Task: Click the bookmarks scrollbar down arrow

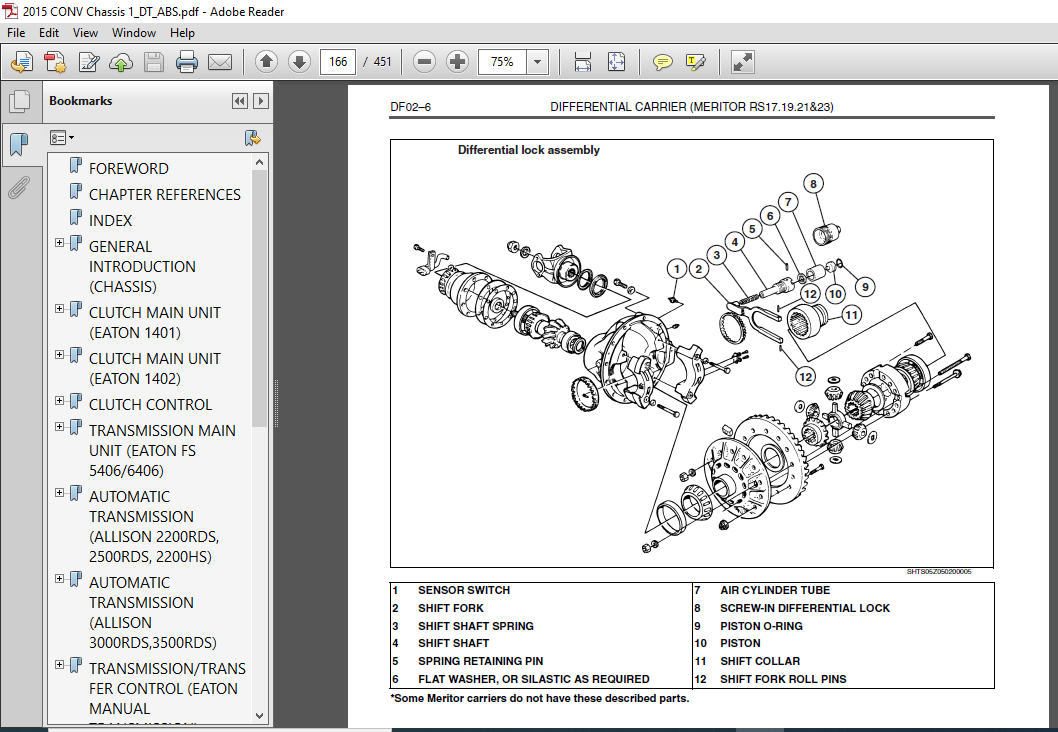Action: [x=260, y=715]
